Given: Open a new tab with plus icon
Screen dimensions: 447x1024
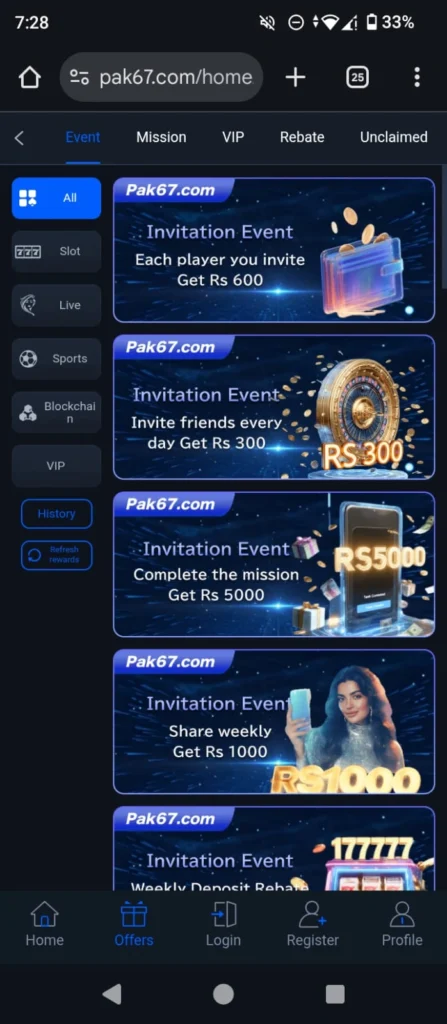Looking at the screenshot, I should (295, 78).
